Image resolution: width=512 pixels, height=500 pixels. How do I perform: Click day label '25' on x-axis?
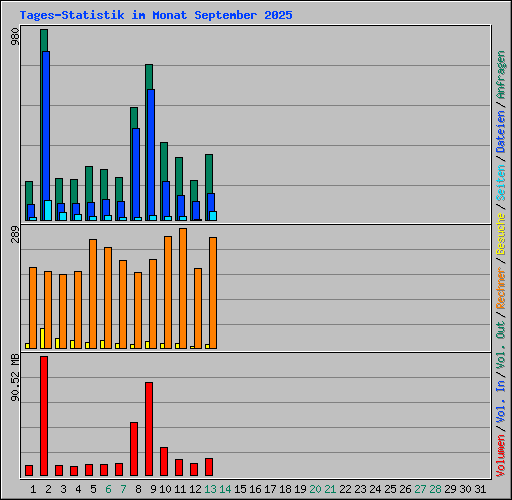click(x=390, y=489)
